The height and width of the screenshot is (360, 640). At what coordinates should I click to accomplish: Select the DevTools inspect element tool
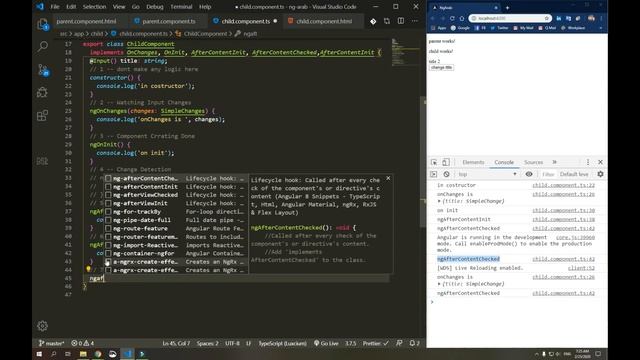(x=434, y=162)
